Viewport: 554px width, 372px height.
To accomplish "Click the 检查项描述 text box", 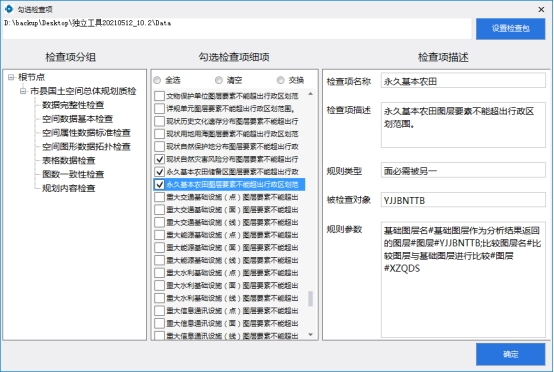I will click(x=463, y=125).
